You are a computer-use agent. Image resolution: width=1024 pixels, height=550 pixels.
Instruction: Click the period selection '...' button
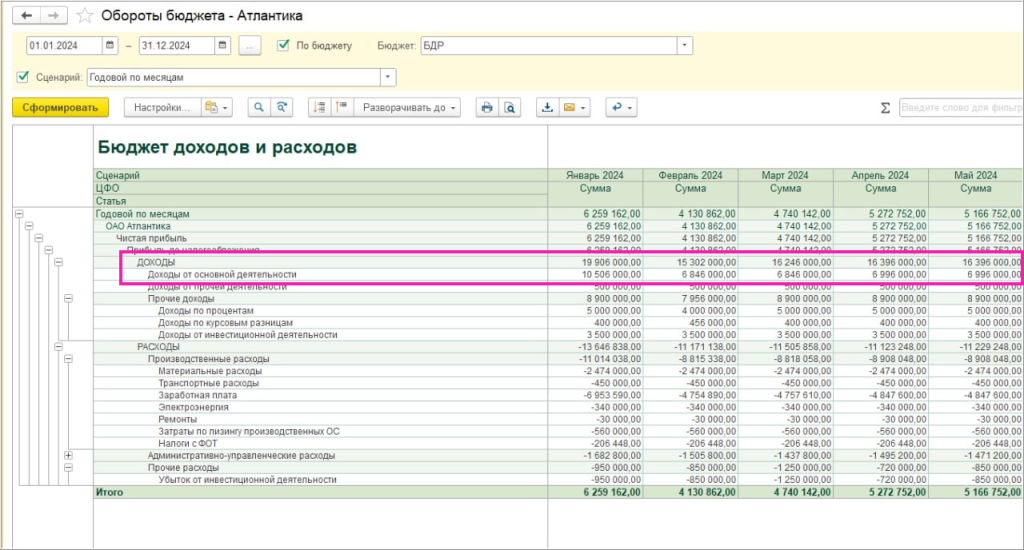click(251, 46)
